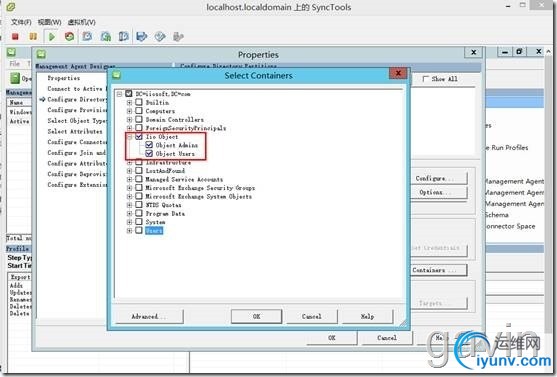Uncheck the Object Admins checkbox
Image resolution: width=557 pixels, height=377 pixels.
(x=149, y=145)
